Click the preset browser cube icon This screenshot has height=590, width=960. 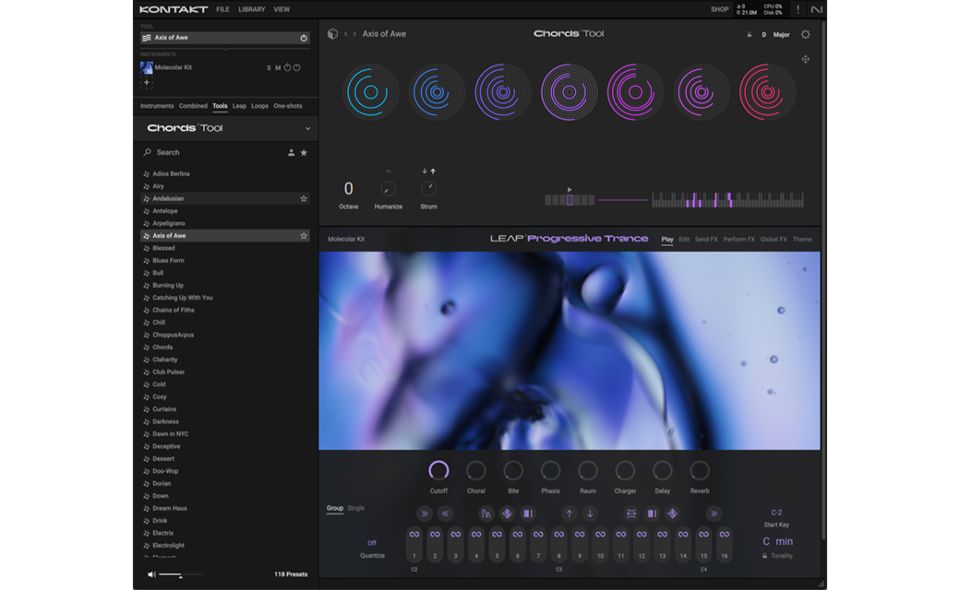pos(333,34)
